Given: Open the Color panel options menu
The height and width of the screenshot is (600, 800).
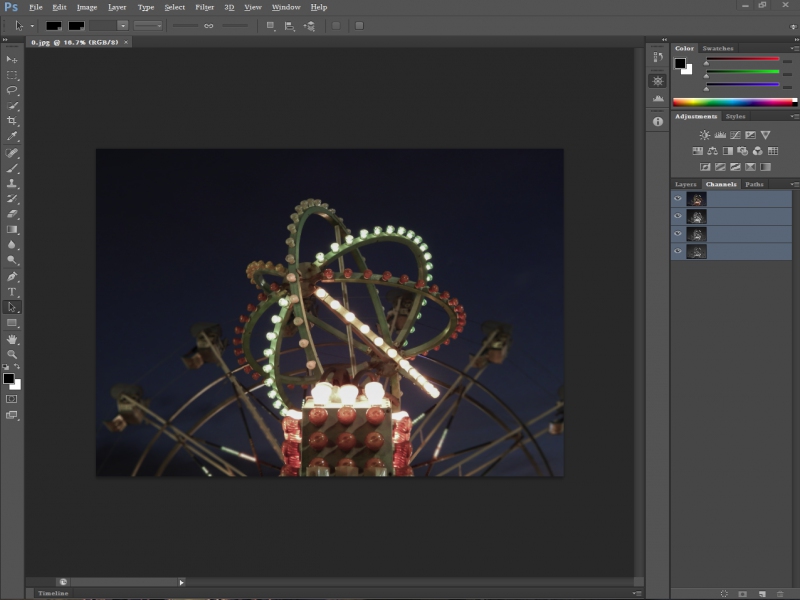Looking at the screenshot, I should (x=794, y=48).
